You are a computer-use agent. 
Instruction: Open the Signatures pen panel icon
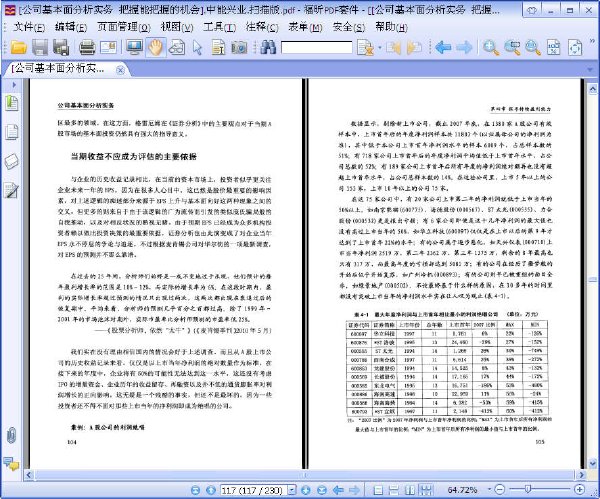click(x=11, y=190)
